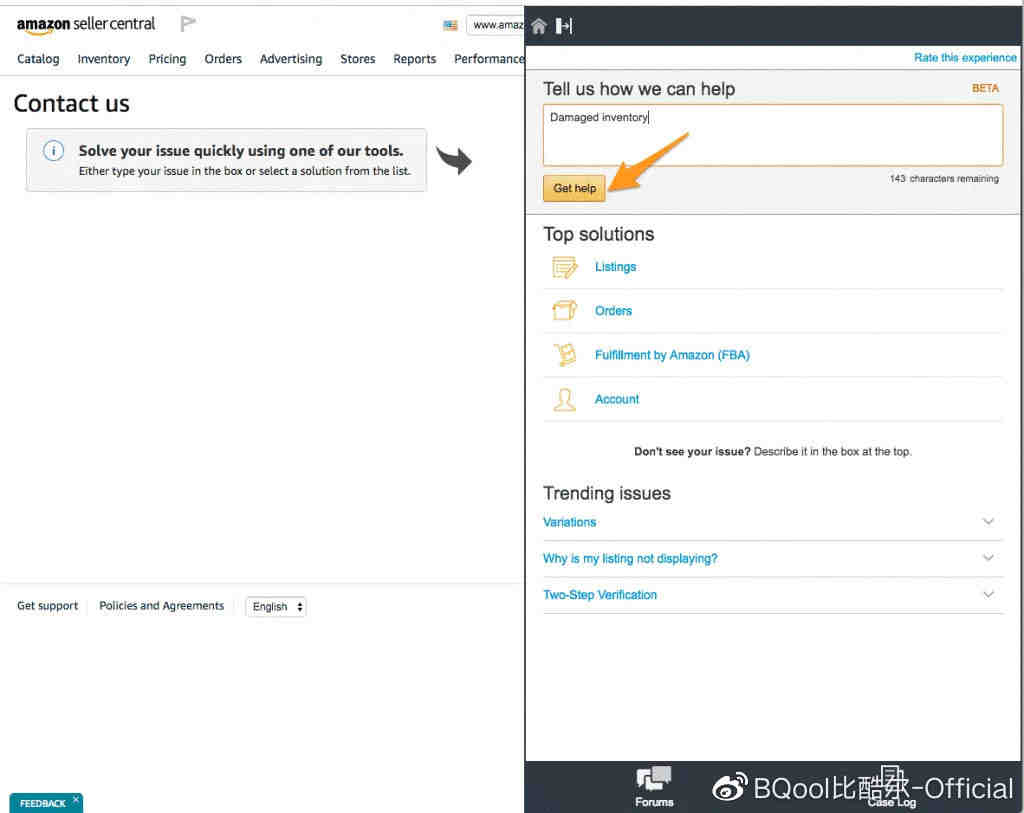This screenshot has width=1024, height=813.
Task: Click the Account person icon
Action: point(565,400)
